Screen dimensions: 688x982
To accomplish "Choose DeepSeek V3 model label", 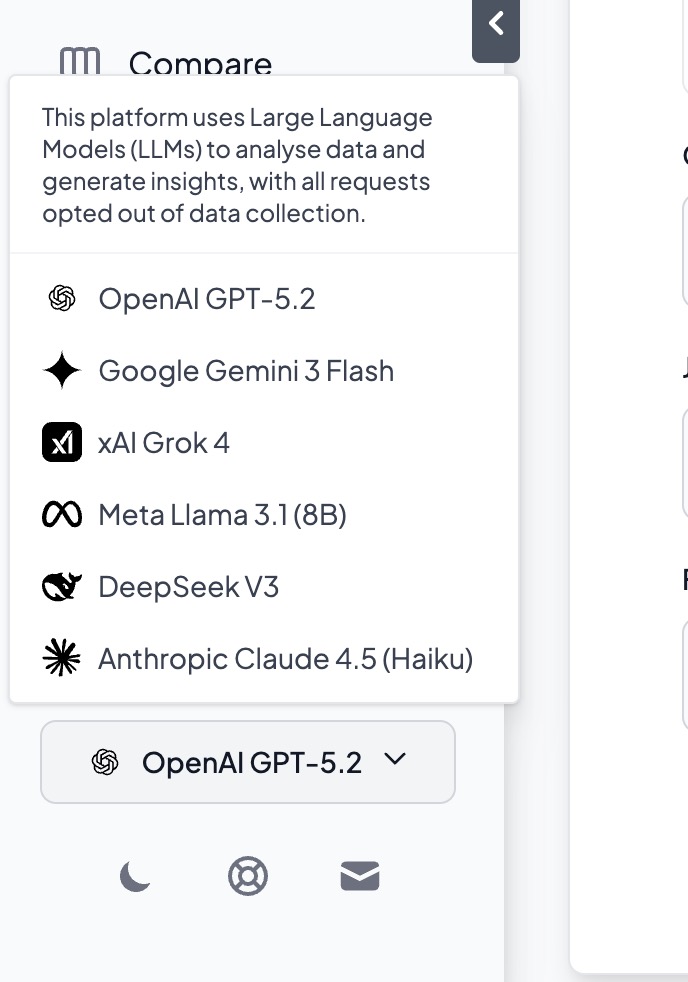I will click(x=188, y=587).
